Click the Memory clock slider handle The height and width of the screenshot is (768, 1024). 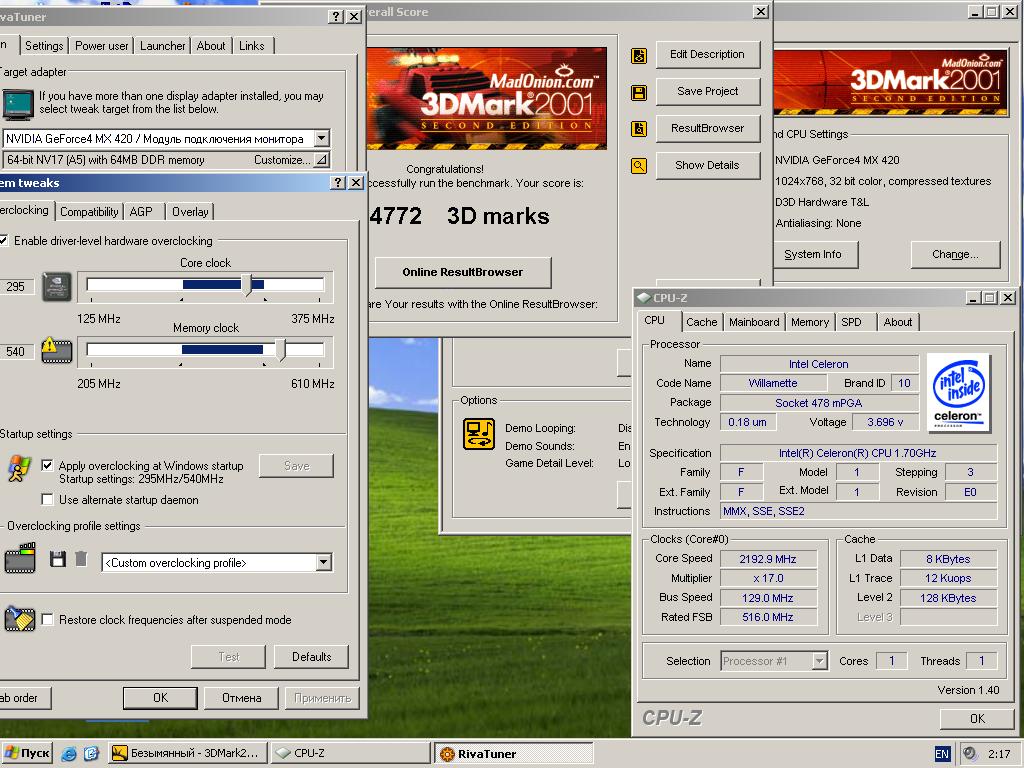pyautogui.click(x=281, y=349)
